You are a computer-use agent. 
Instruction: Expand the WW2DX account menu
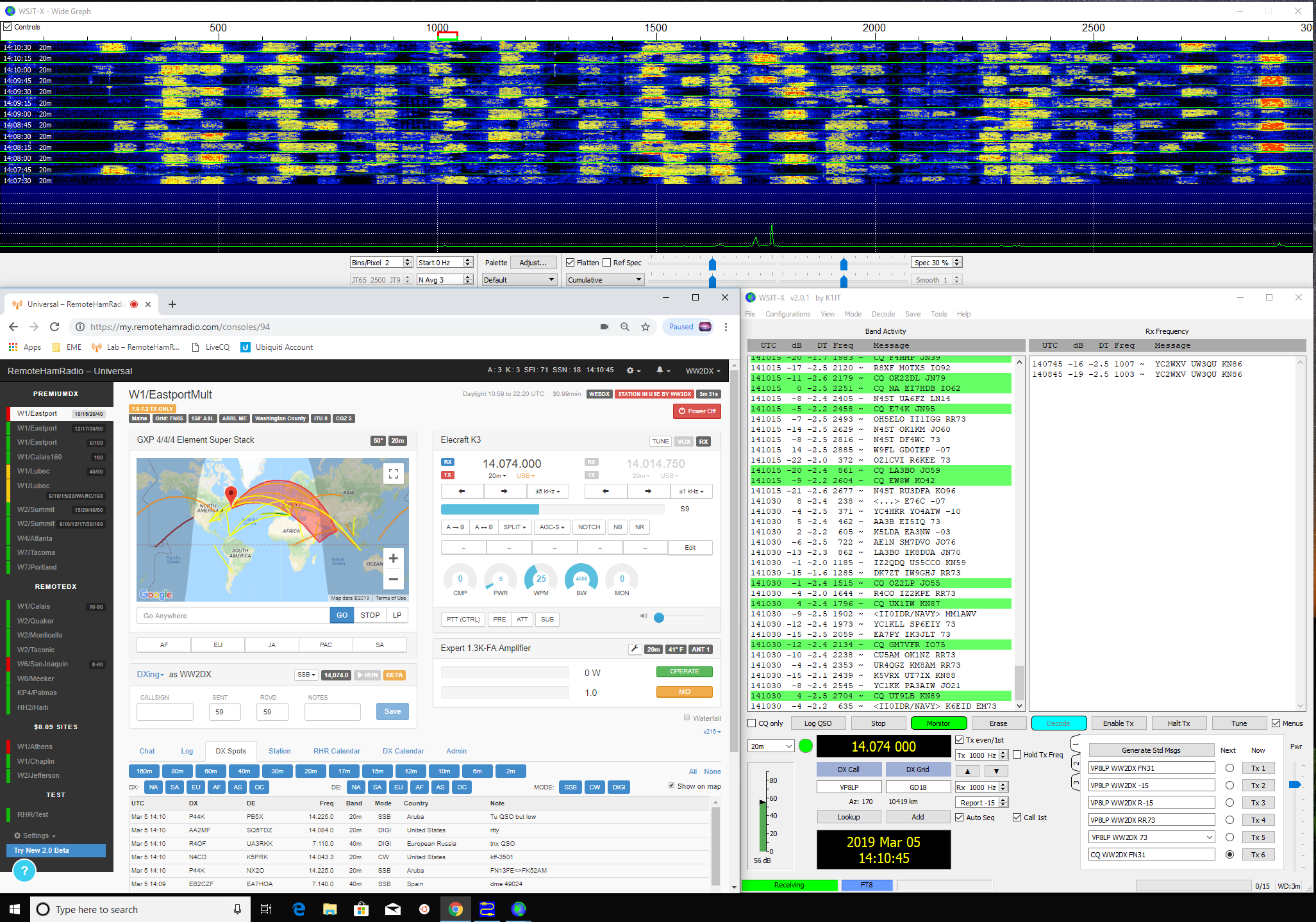click(703, 371)
